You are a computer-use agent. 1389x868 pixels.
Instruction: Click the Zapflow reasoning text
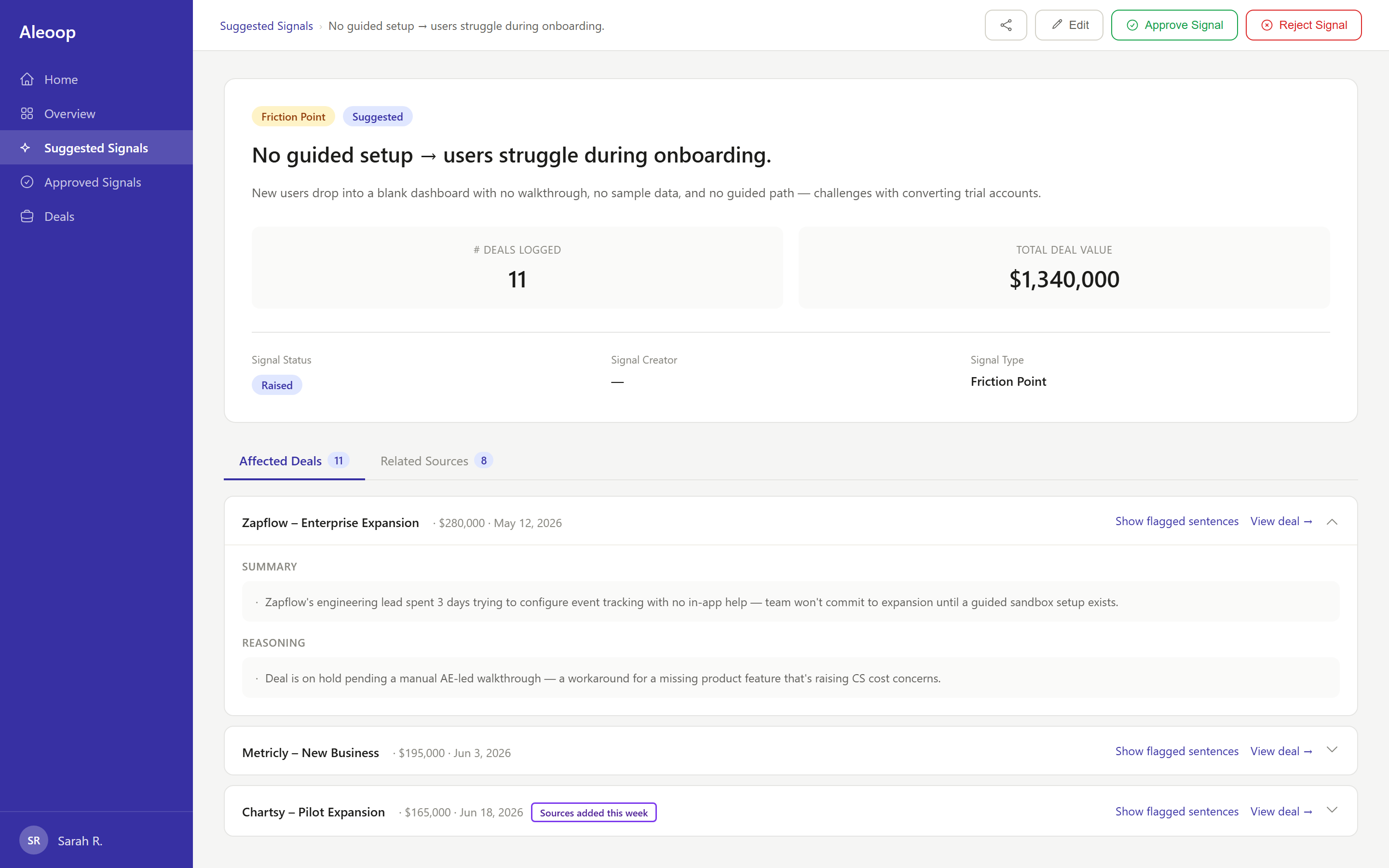[x=603, y=678]
